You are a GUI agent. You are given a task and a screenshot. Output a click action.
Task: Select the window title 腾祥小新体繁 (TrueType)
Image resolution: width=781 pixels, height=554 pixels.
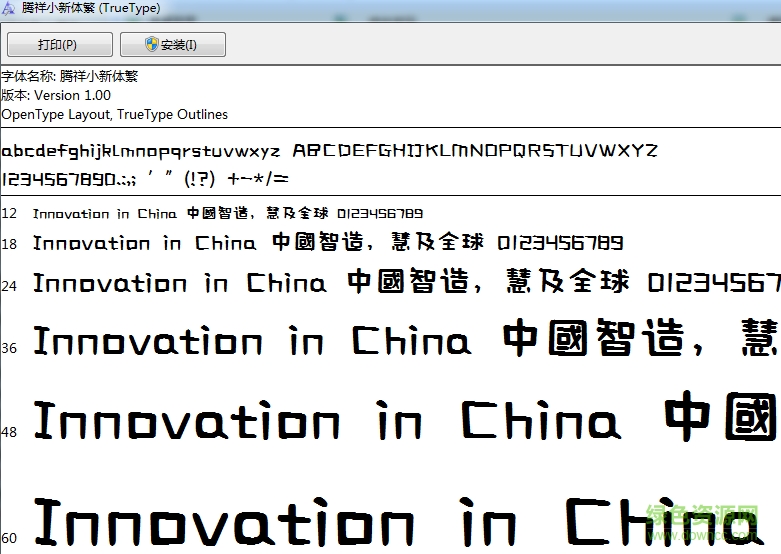[x=91, y=8]
